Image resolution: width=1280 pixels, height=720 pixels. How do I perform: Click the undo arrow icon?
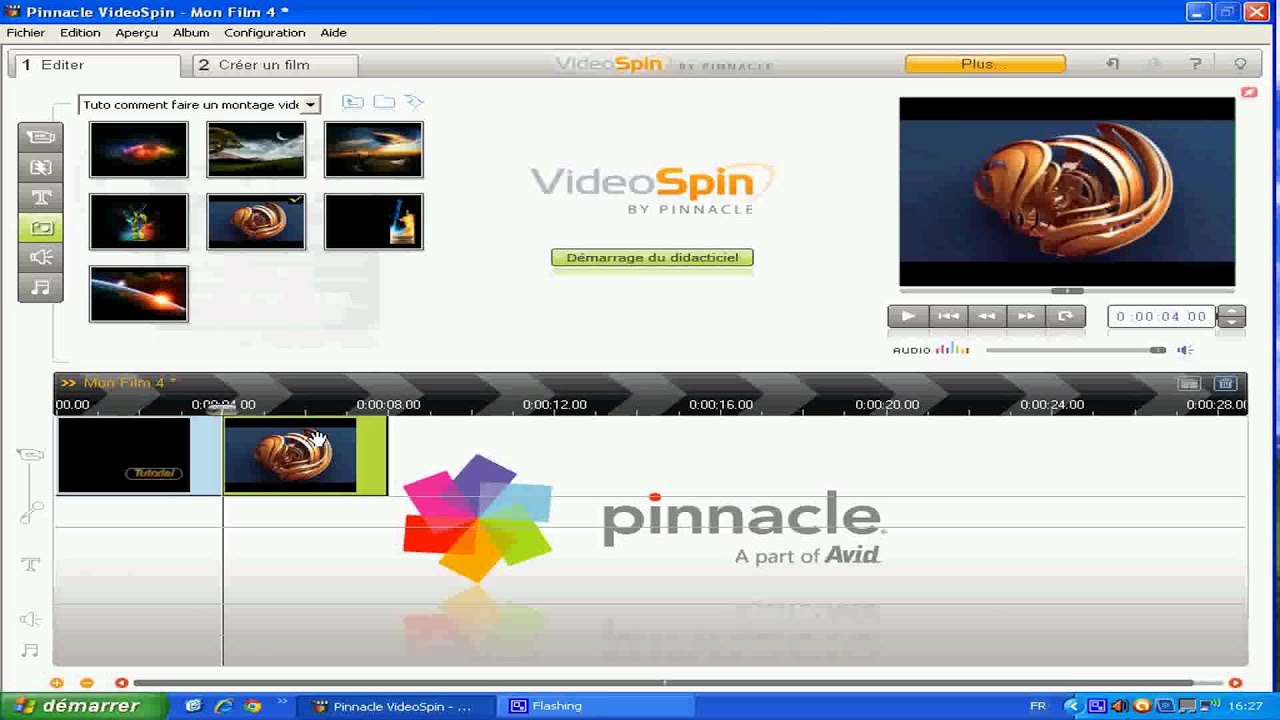(x=1112, y=64)
